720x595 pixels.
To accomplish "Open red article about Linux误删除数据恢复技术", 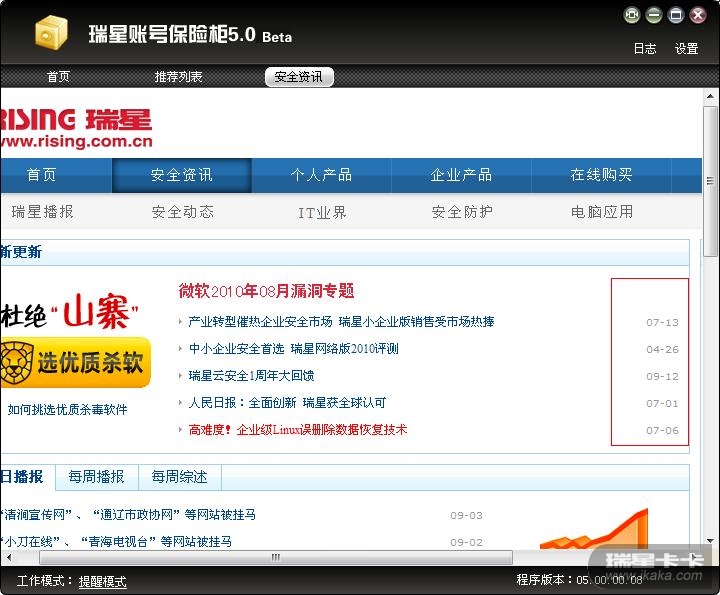I will pos(298,430).
